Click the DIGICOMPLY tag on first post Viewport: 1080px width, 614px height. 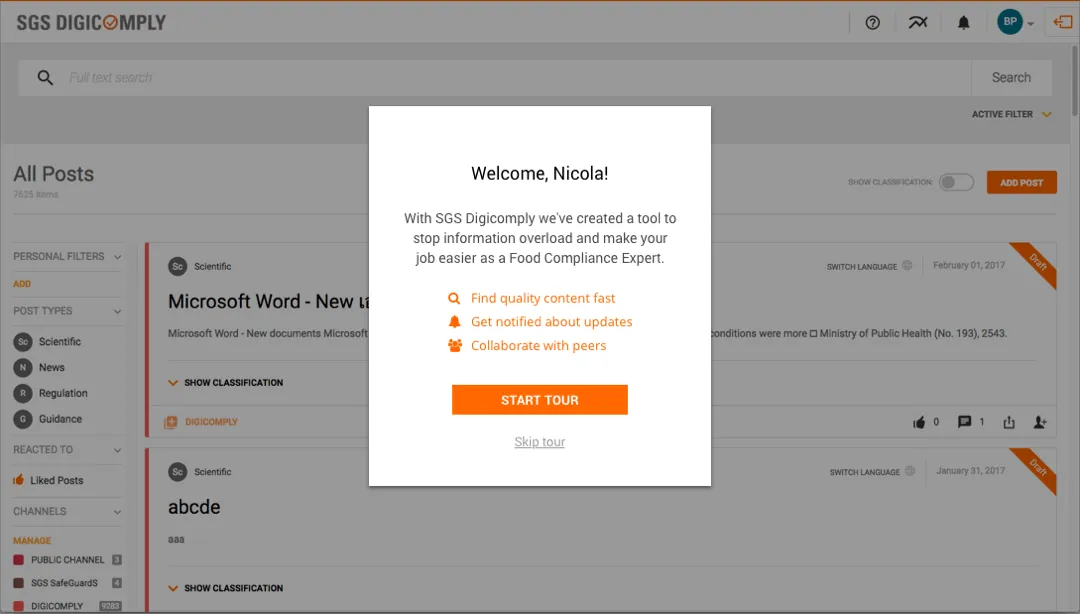tap(201, 422)
